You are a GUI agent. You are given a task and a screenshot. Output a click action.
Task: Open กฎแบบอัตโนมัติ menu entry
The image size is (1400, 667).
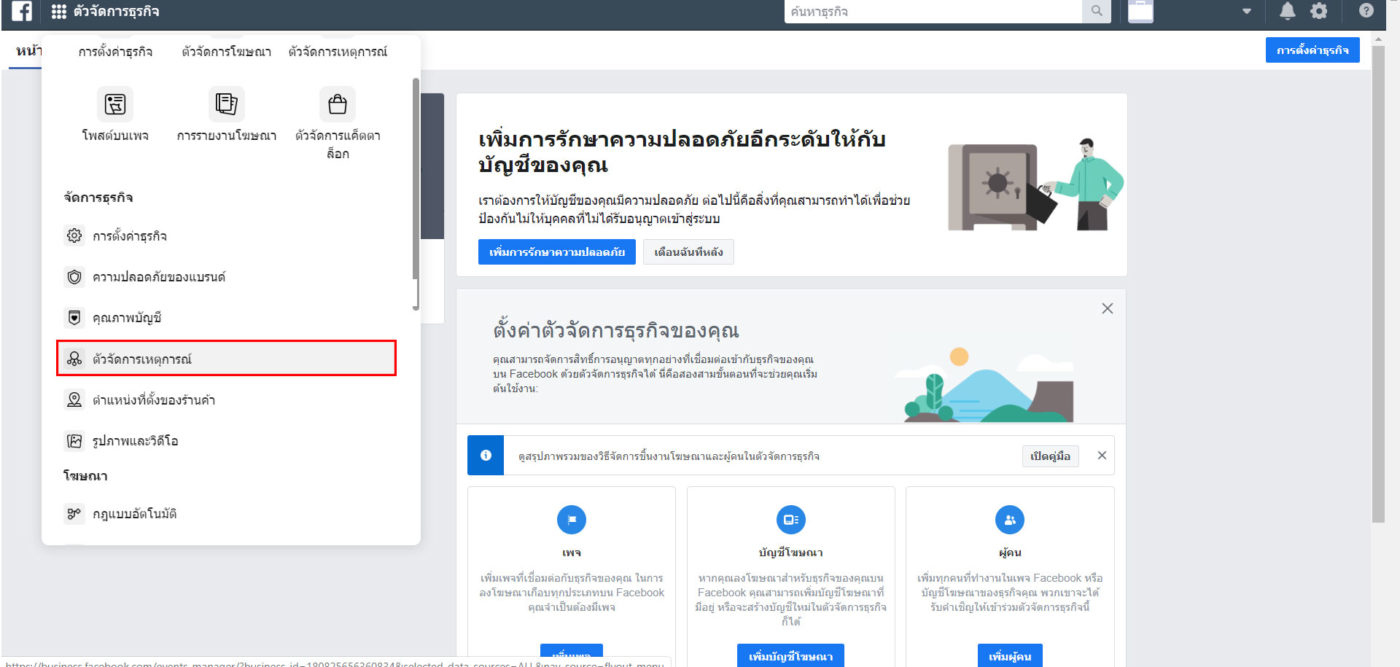point(134,514)
